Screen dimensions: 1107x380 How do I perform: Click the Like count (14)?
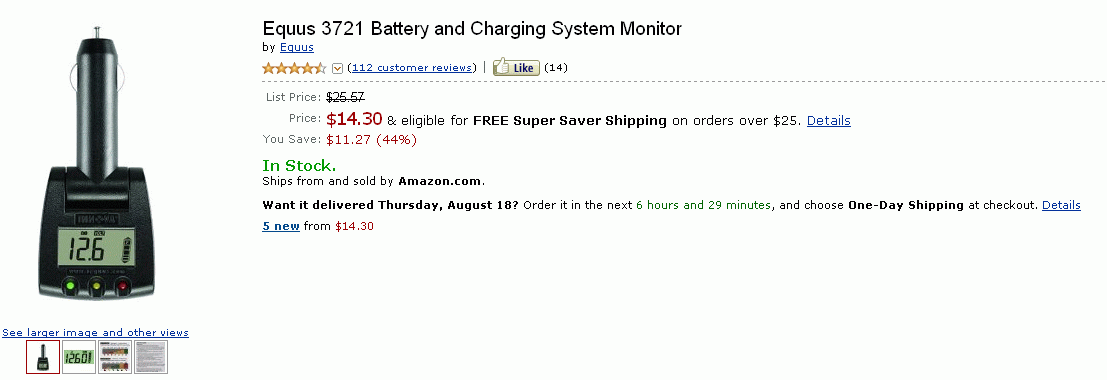click(x=556, y=68)
